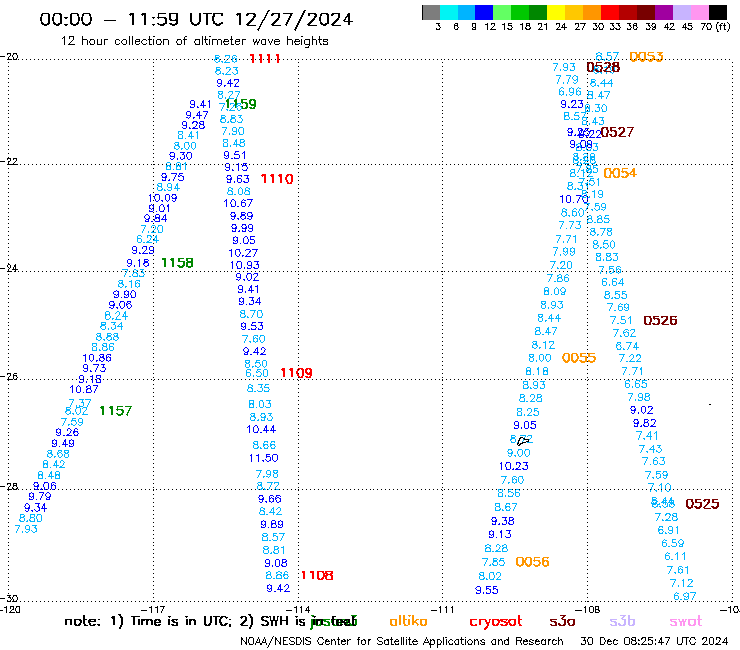Screen dimensions: 740x650
Task: Click the date range title text
Action: coord(196,19)
